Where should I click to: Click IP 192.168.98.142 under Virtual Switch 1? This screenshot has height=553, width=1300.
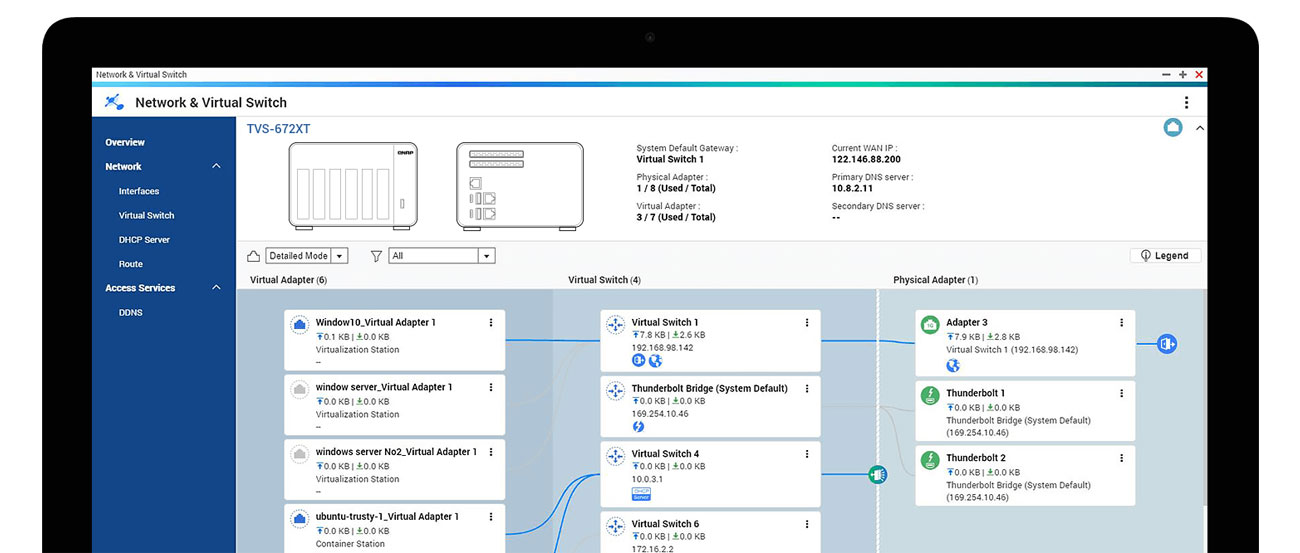tap(662, 347)
